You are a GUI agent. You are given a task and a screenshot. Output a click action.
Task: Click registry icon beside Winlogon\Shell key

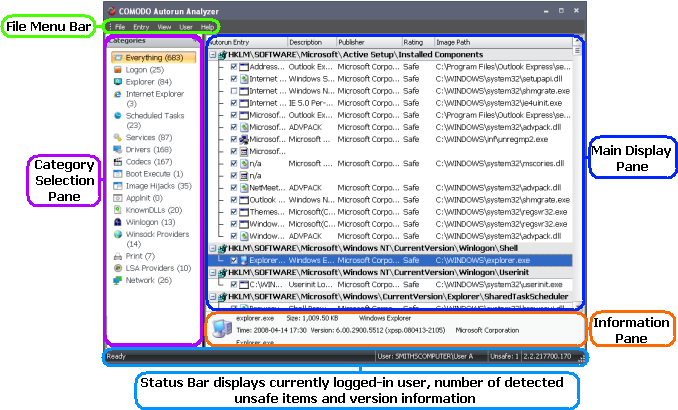click(223, 248)
